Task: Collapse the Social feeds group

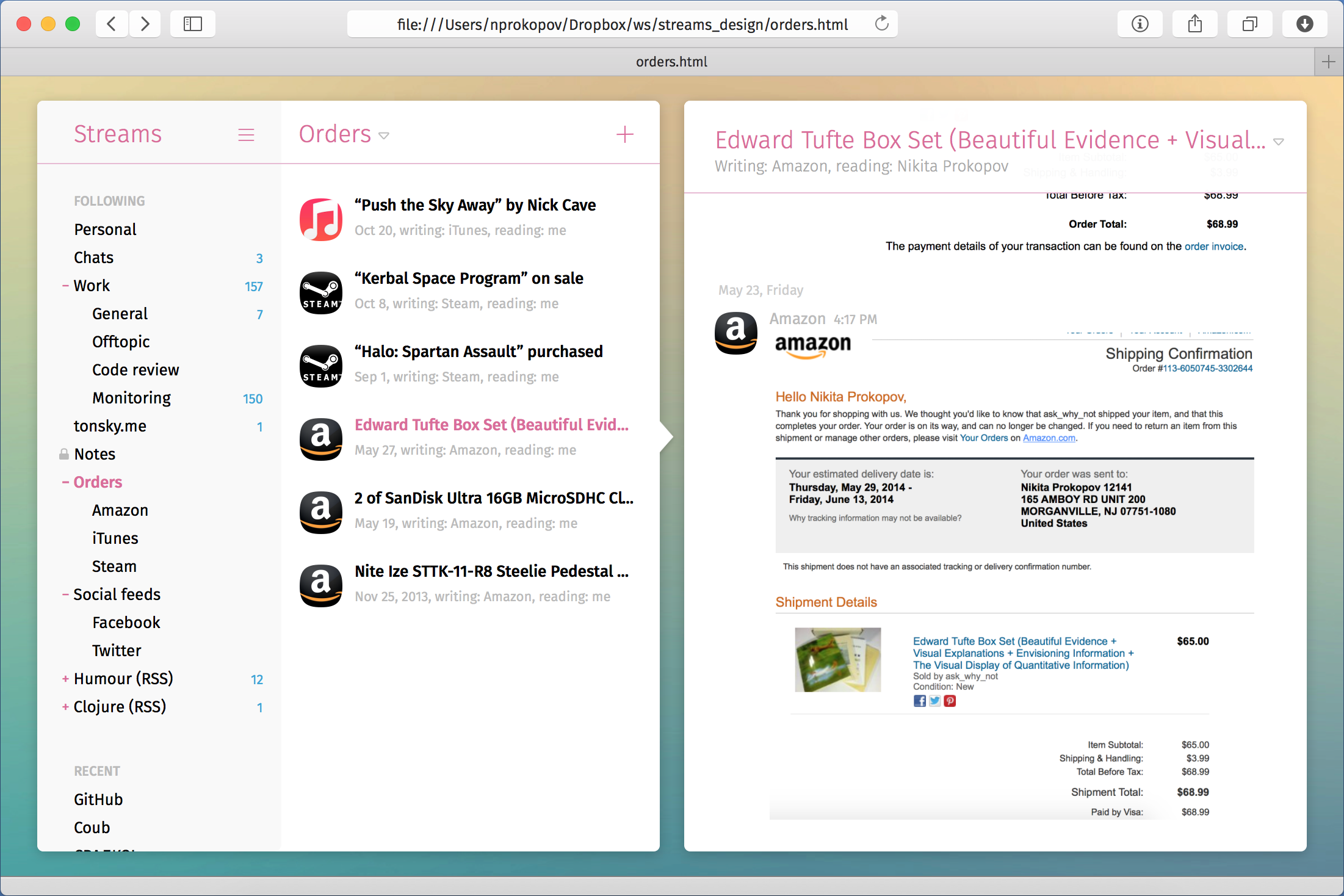Action: 65,594
